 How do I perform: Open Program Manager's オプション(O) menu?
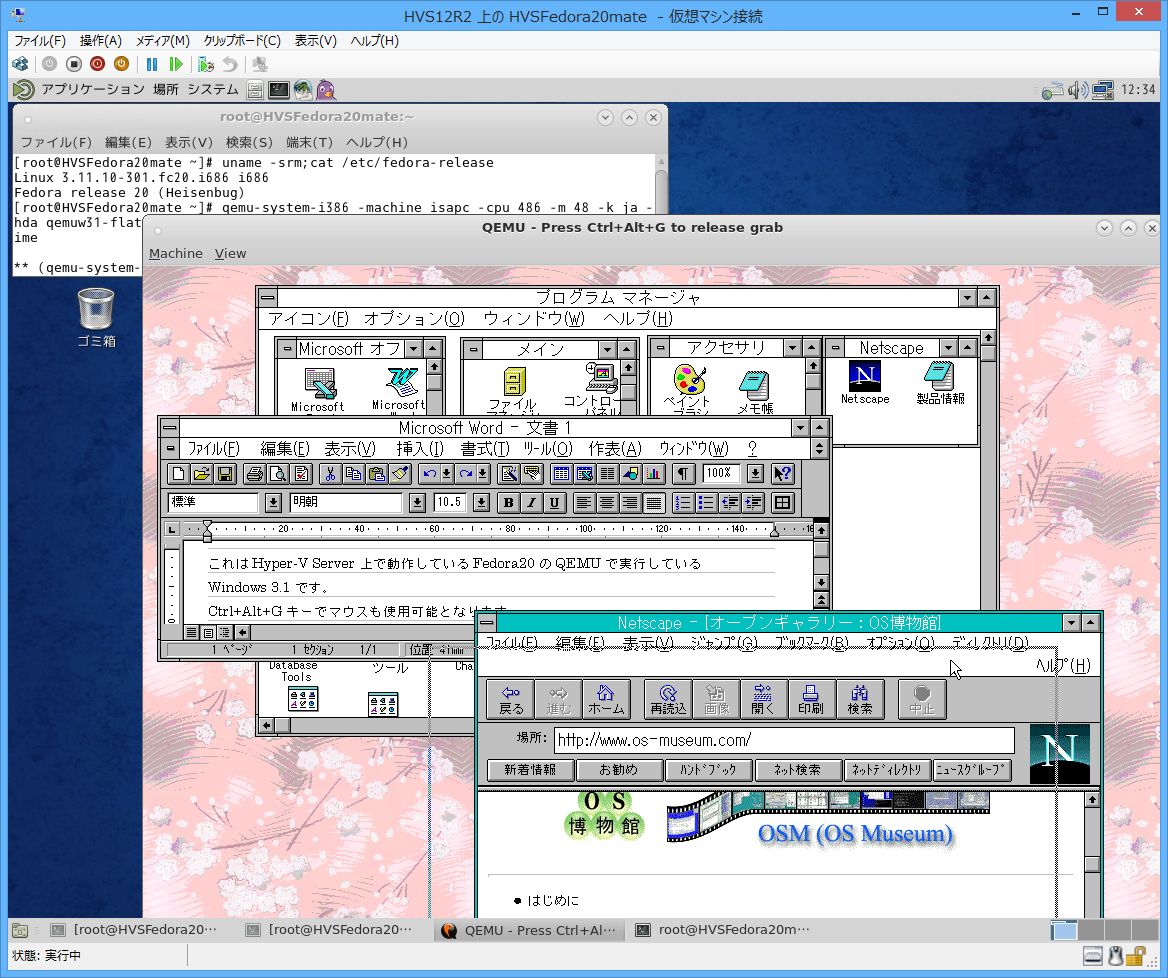point(414,319)
